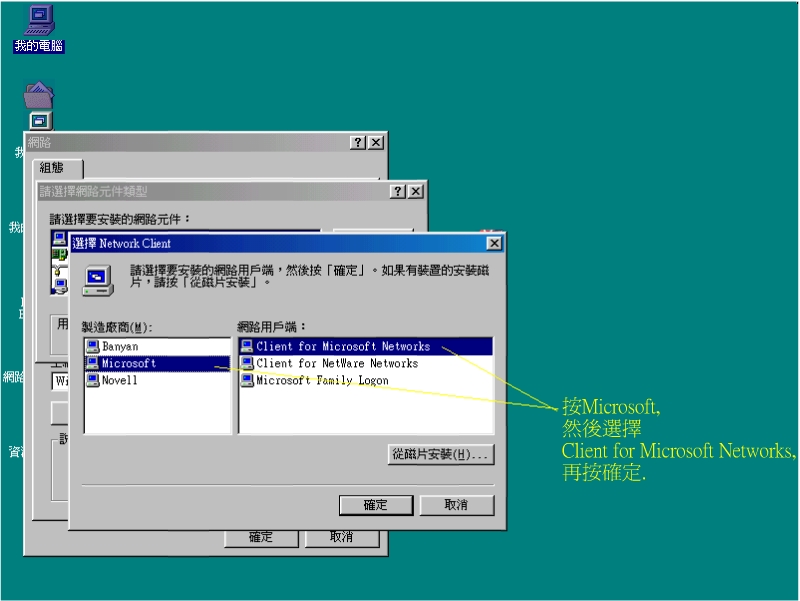Click the client icon in component type list
This screenshot has width=800, height=601.
pyautogui.click(x=60, y=238)
